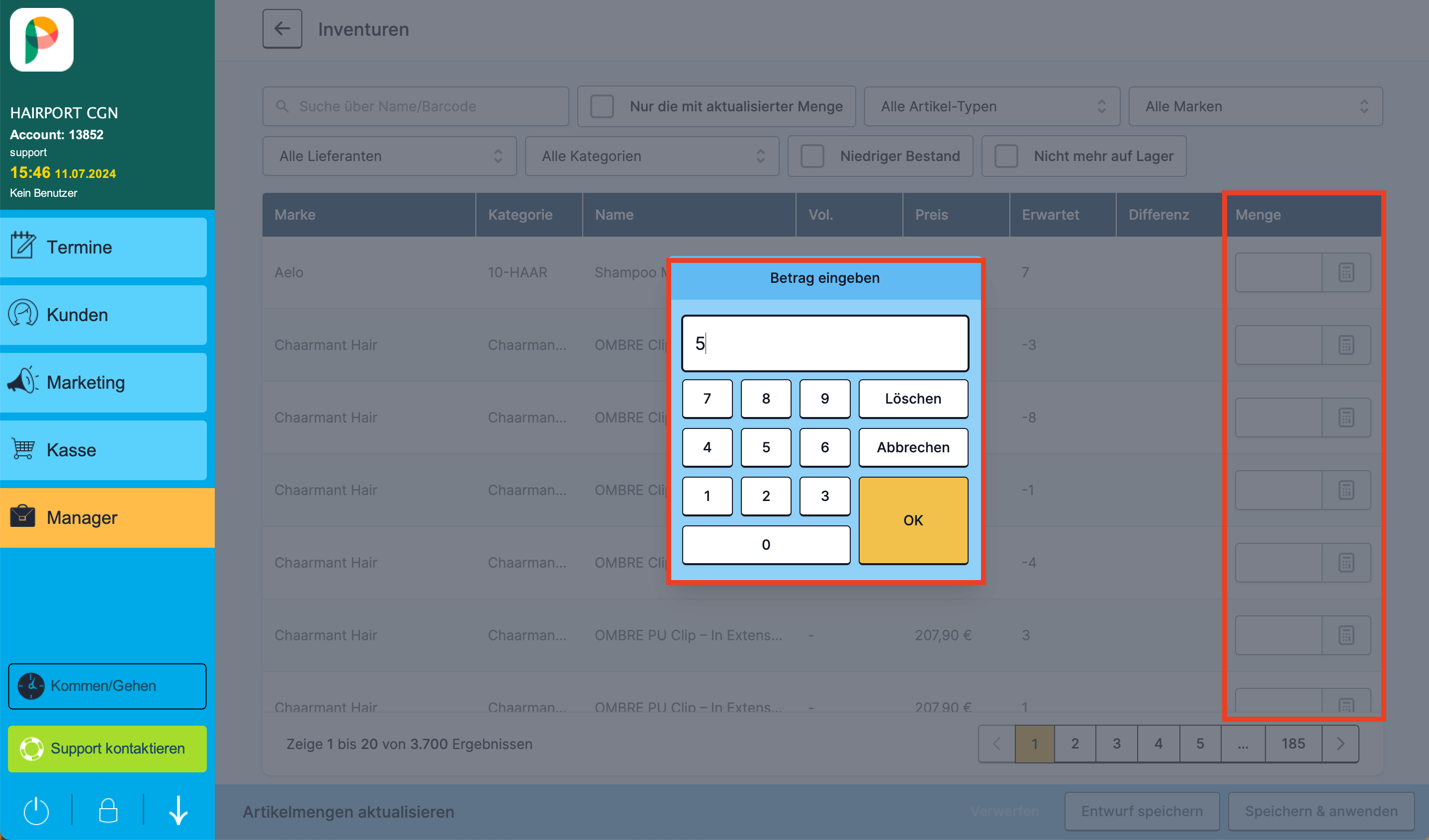
Task: Click the Verwerfen link
Action: tap(1004, 811)
